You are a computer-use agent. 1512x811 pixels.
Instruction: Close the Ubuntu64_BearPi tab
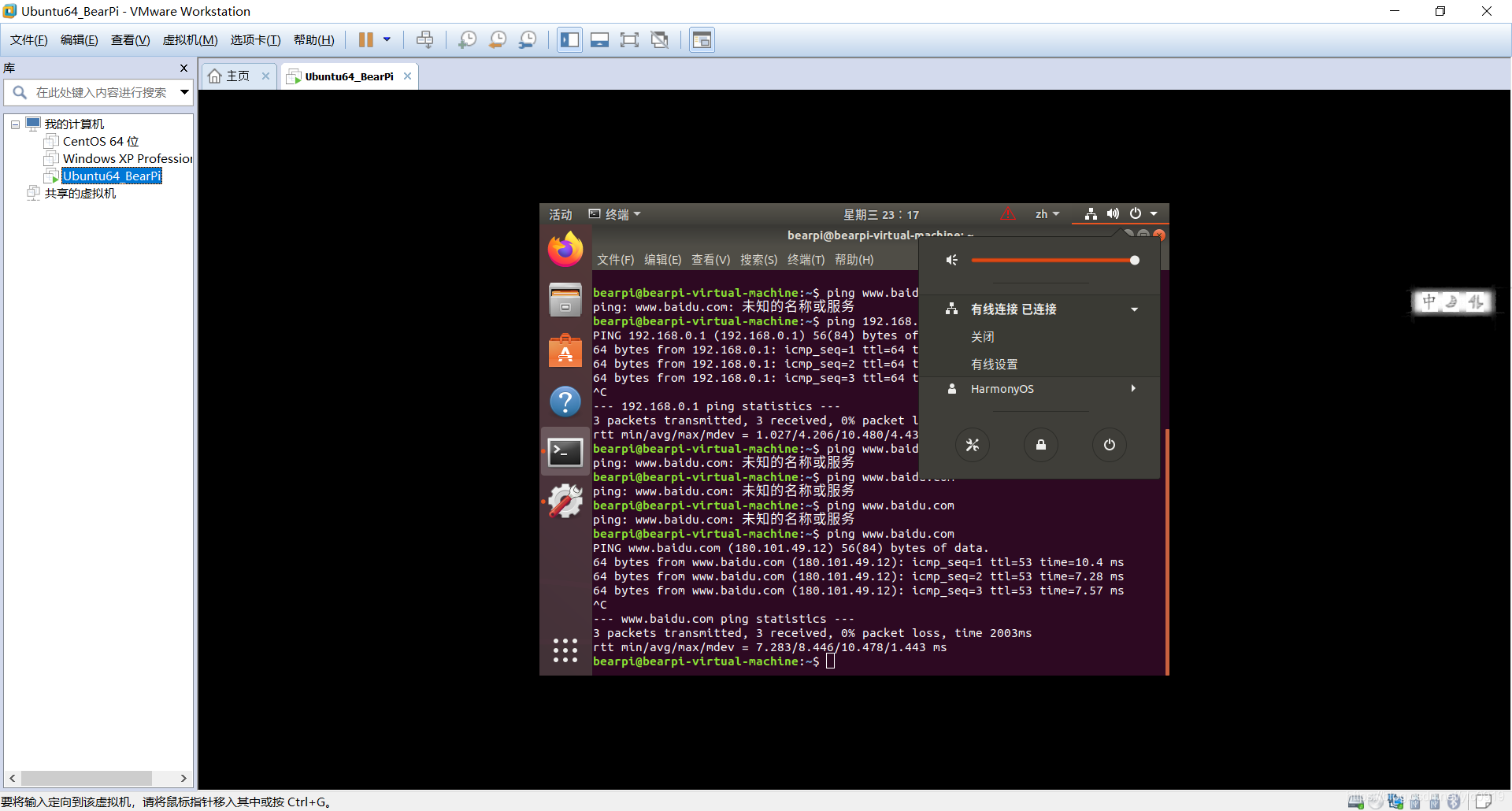click(407, 76)
